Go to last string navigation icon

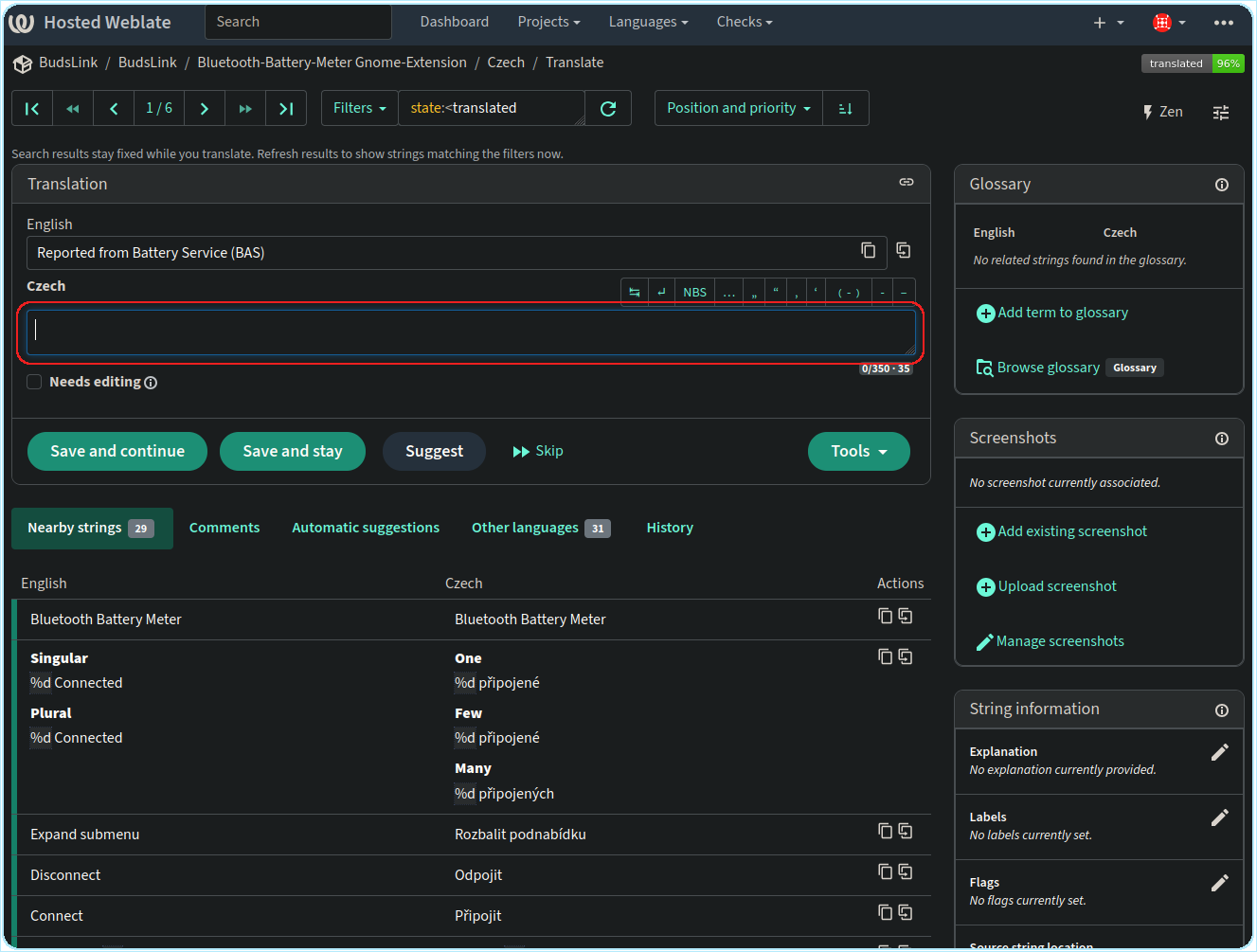(x=286, y=109)
